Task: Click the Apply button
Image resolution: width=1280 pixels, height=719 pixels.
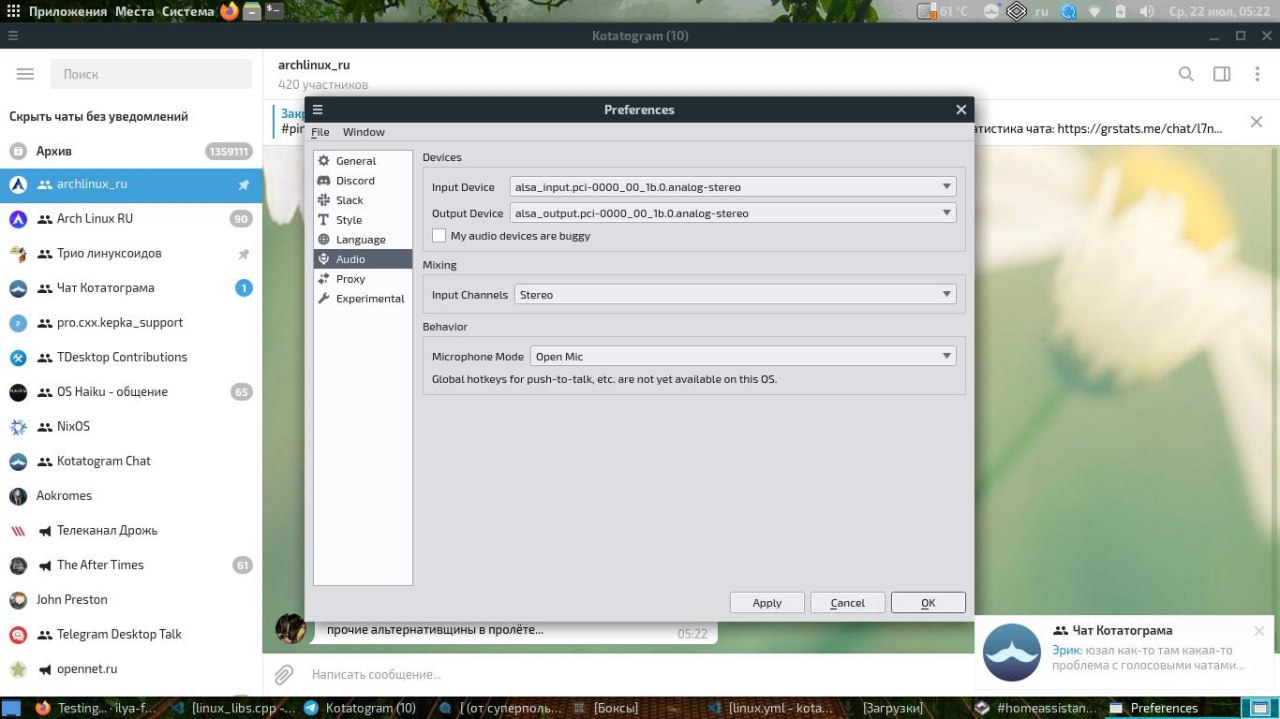Action: point(767,602)
